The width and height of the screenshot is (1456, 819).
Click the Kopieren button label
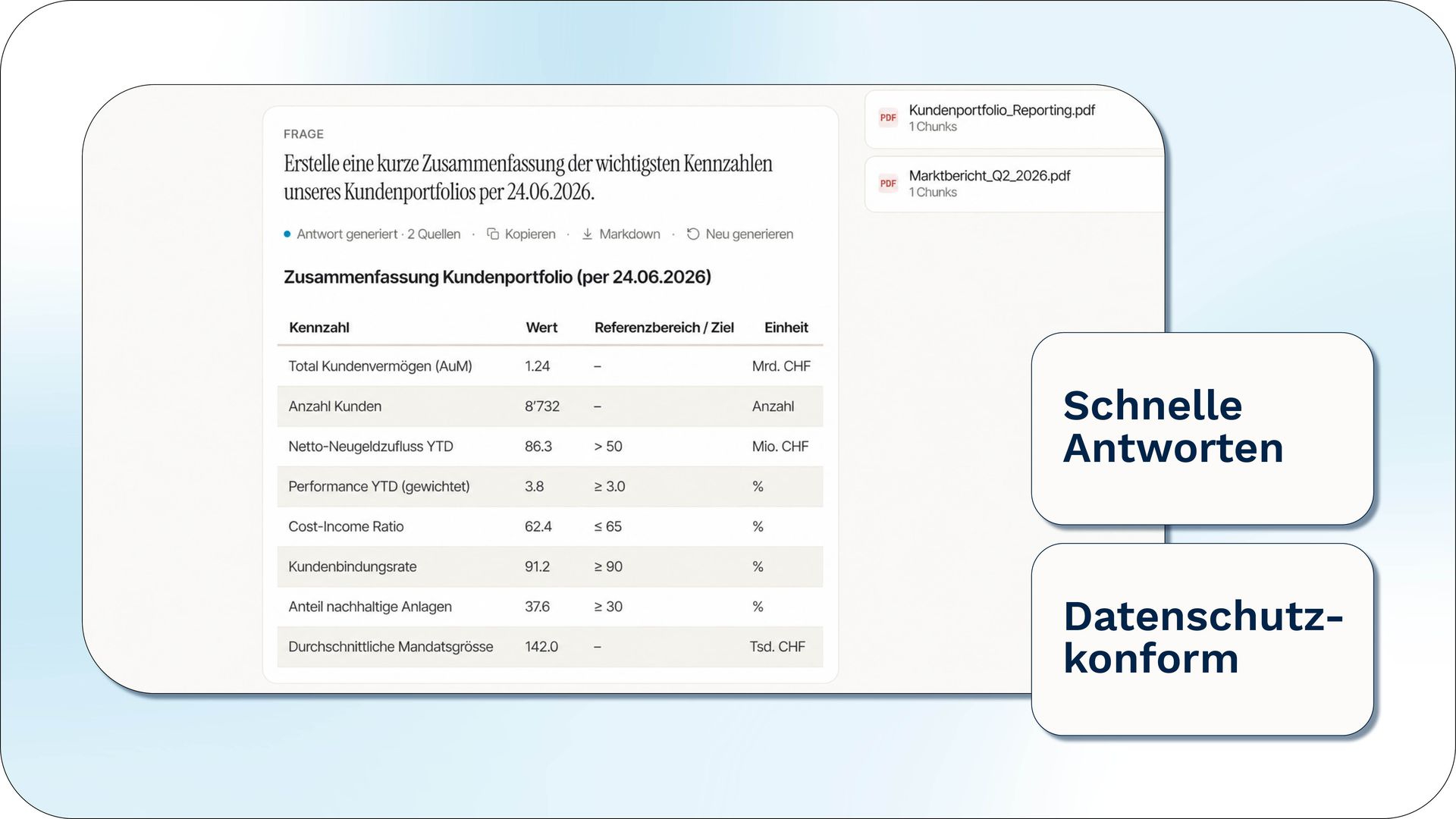[x=530, y=234]
